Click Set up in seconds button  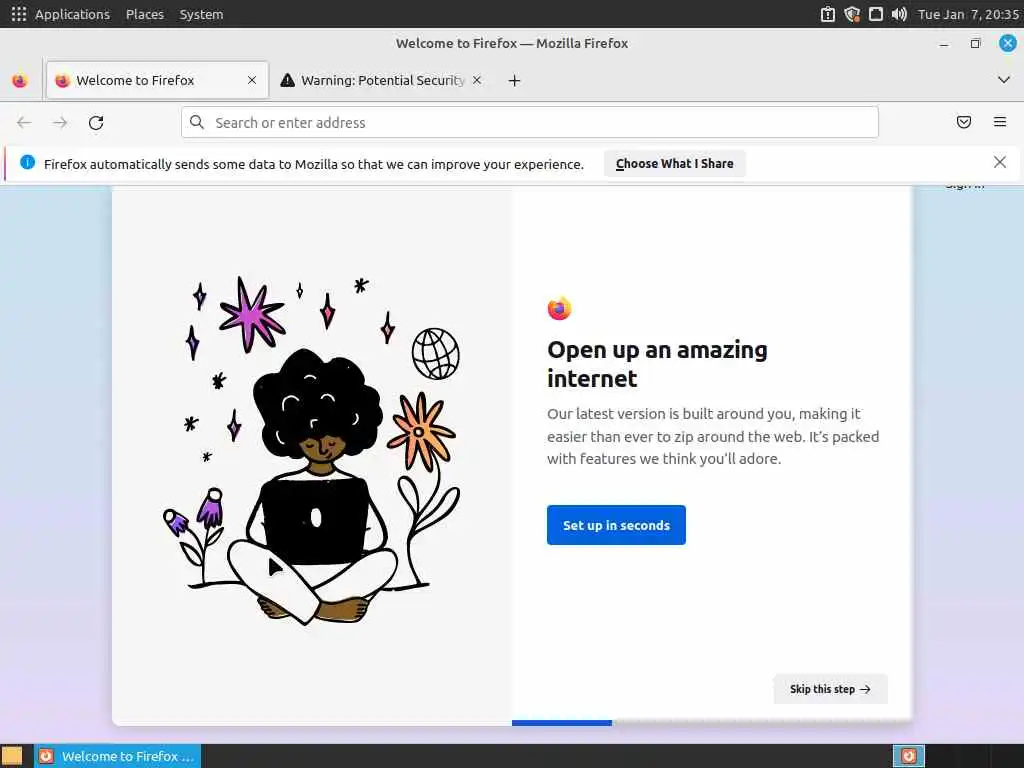click(x=616, y=525)
